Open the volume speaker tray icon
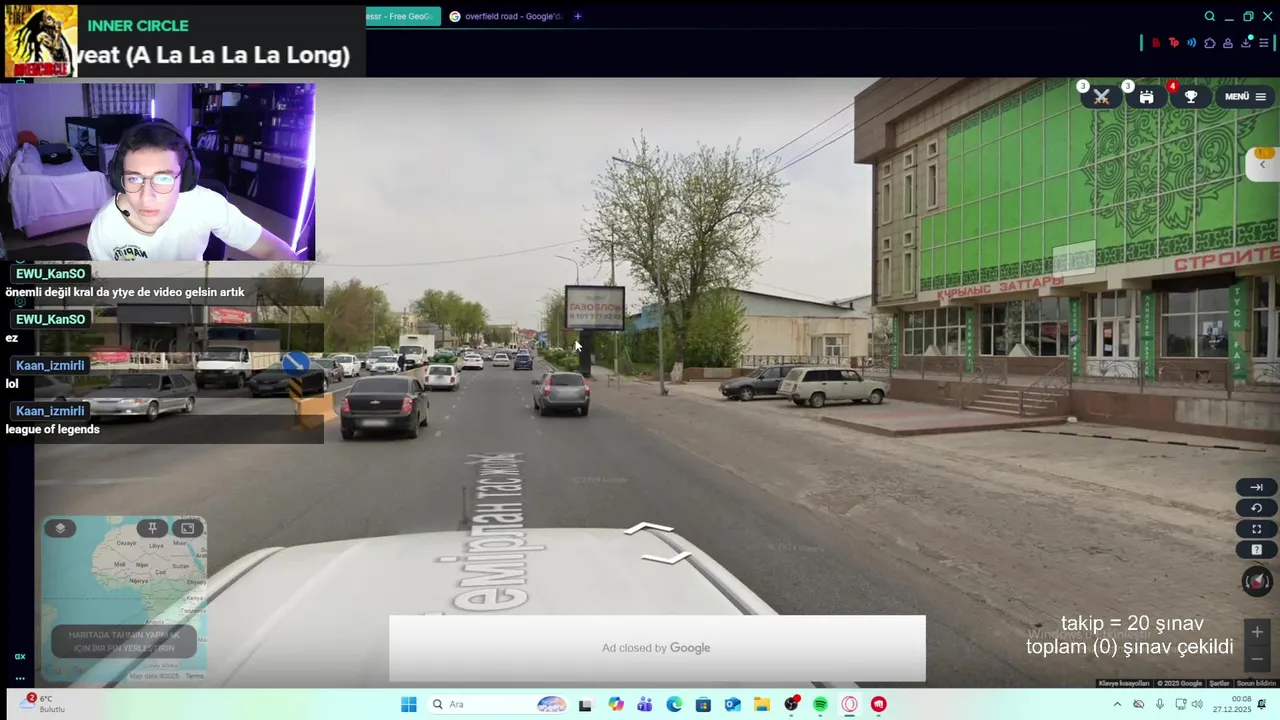Screen dimensions: 1280x720 pyautogui.click(x=1197, y=705)
